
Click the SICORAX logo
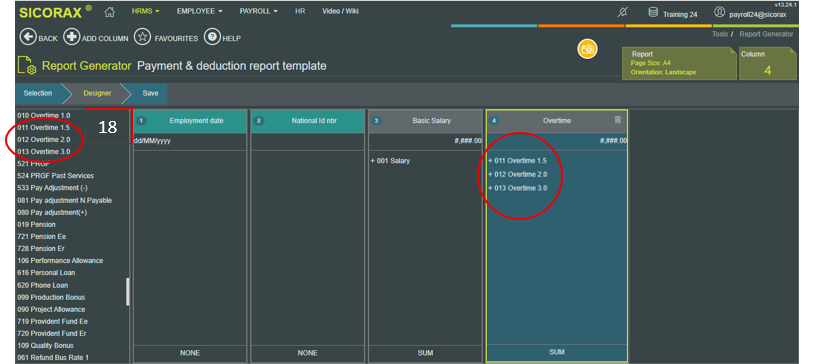(x=55, y=11)
